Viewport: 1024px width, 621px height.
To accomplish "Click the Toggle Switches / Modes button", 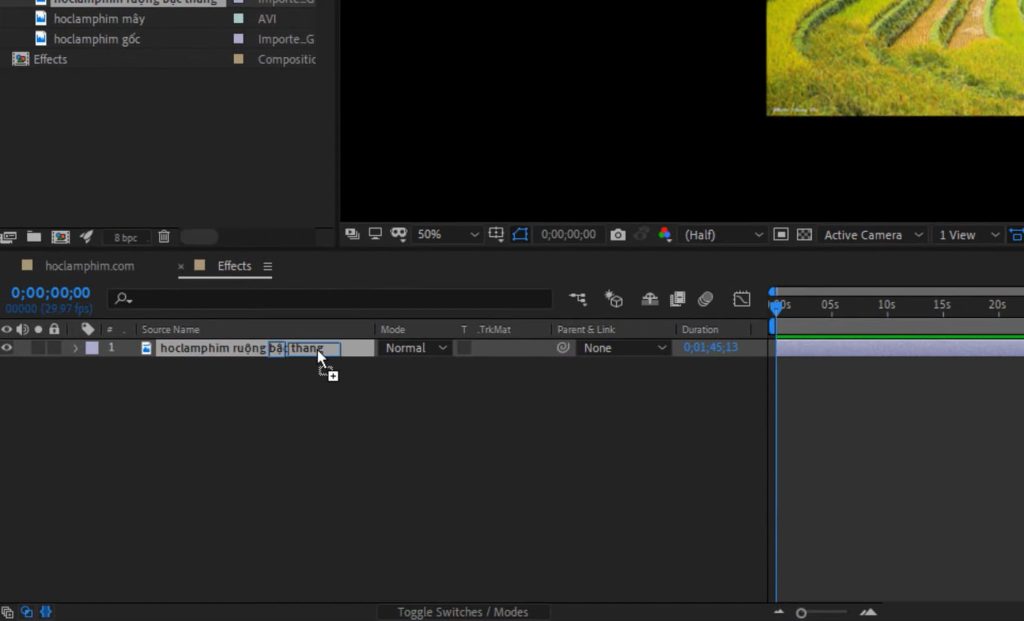I will pyautogui.click(x=463, y=611).
